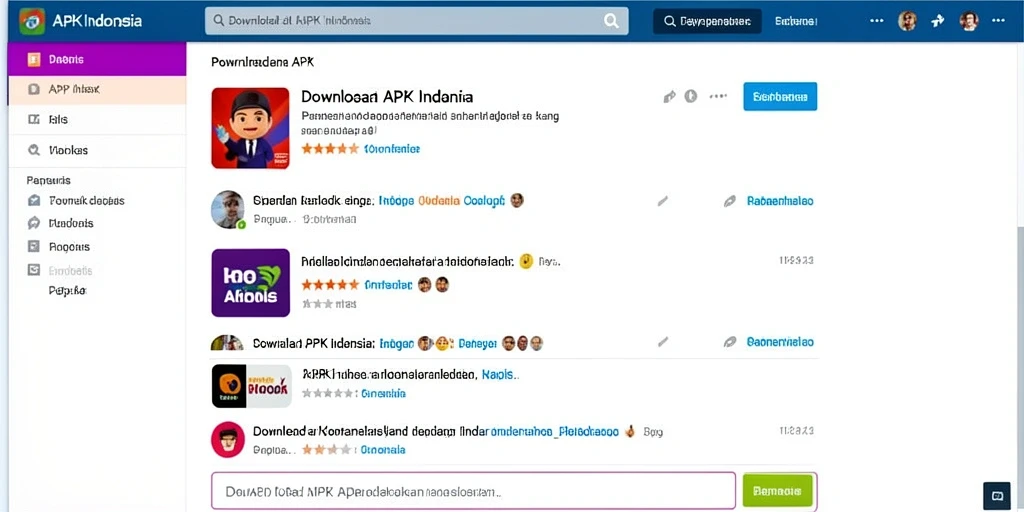The image size is (1024, 512).
Task: Click the APK Indonsia logo icon
Action: point(33,21)
